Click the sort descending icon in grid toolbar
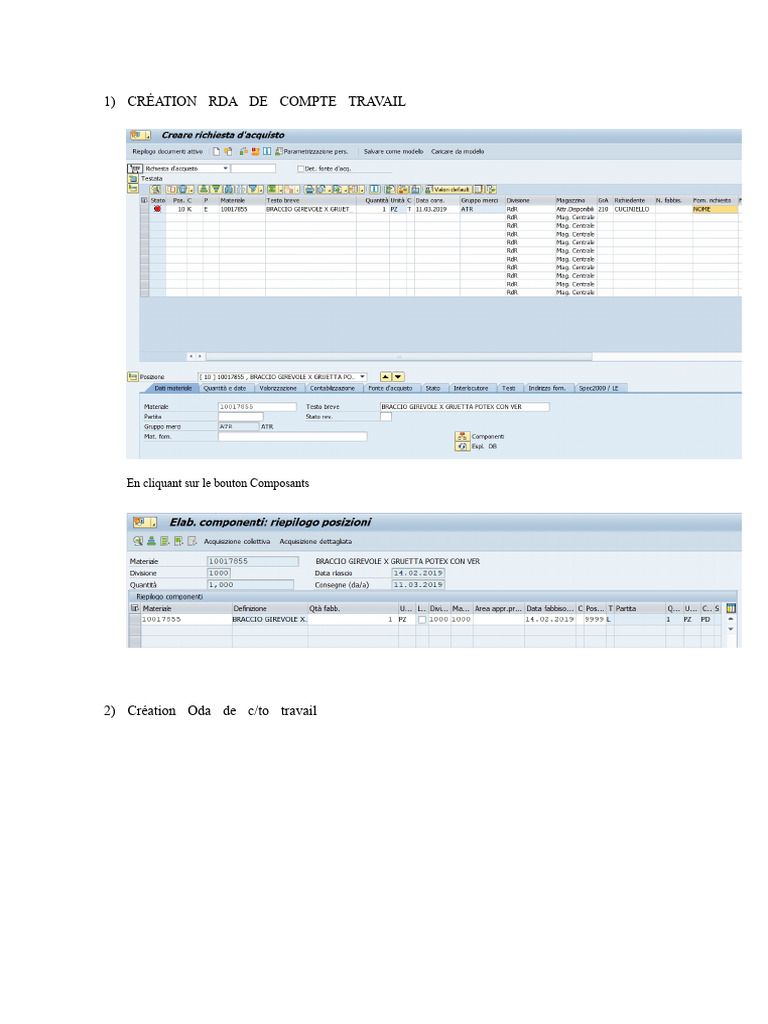 pos(216,189)
